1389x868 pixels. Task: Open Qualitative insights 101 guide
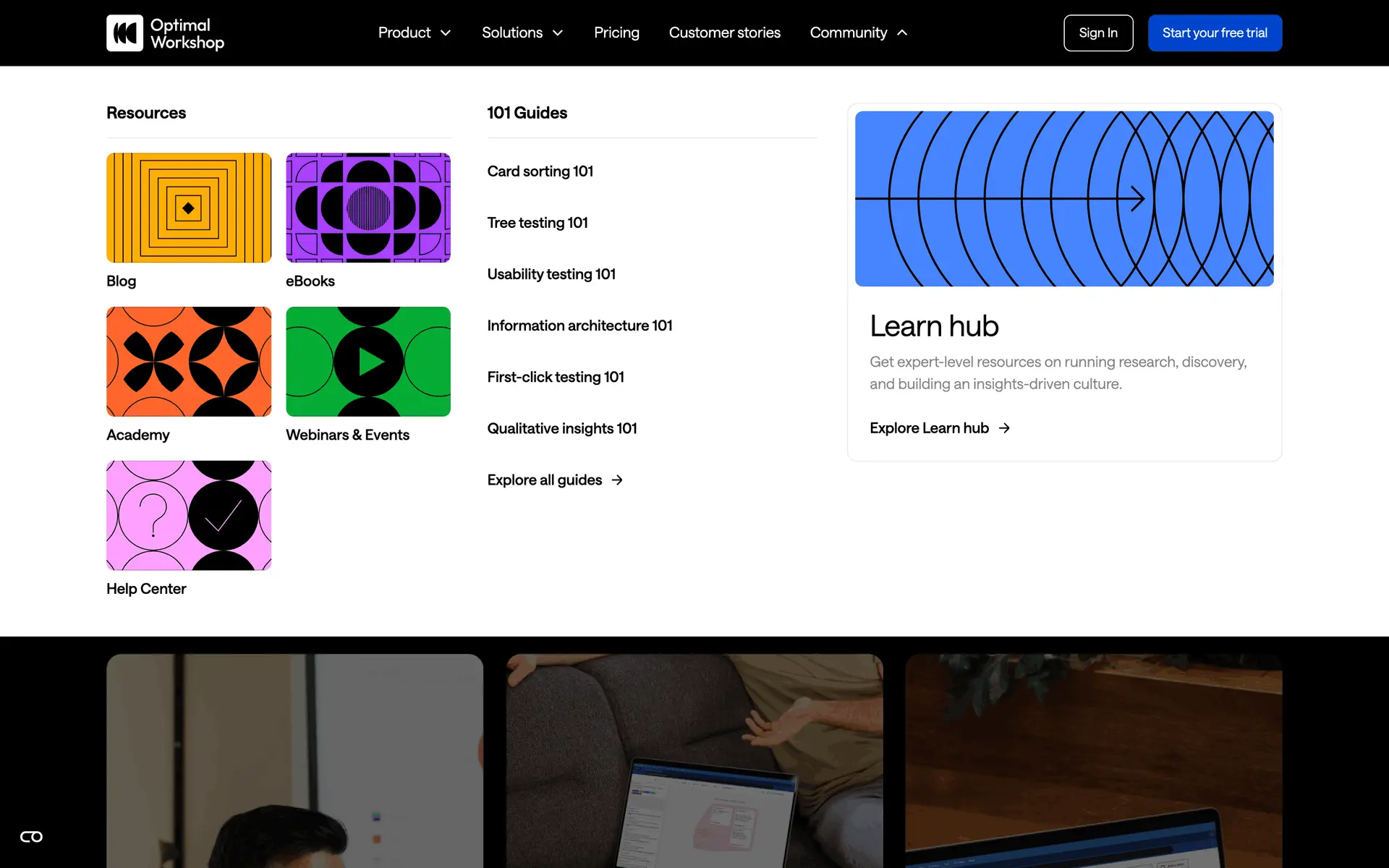point(561,429)
